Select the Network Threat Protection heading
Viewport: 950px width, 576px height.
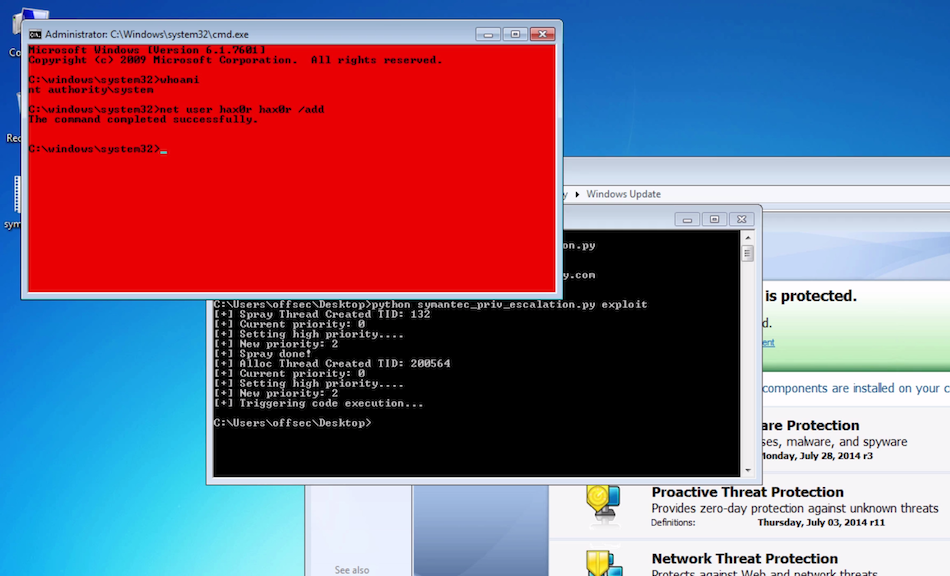point(745,558)
